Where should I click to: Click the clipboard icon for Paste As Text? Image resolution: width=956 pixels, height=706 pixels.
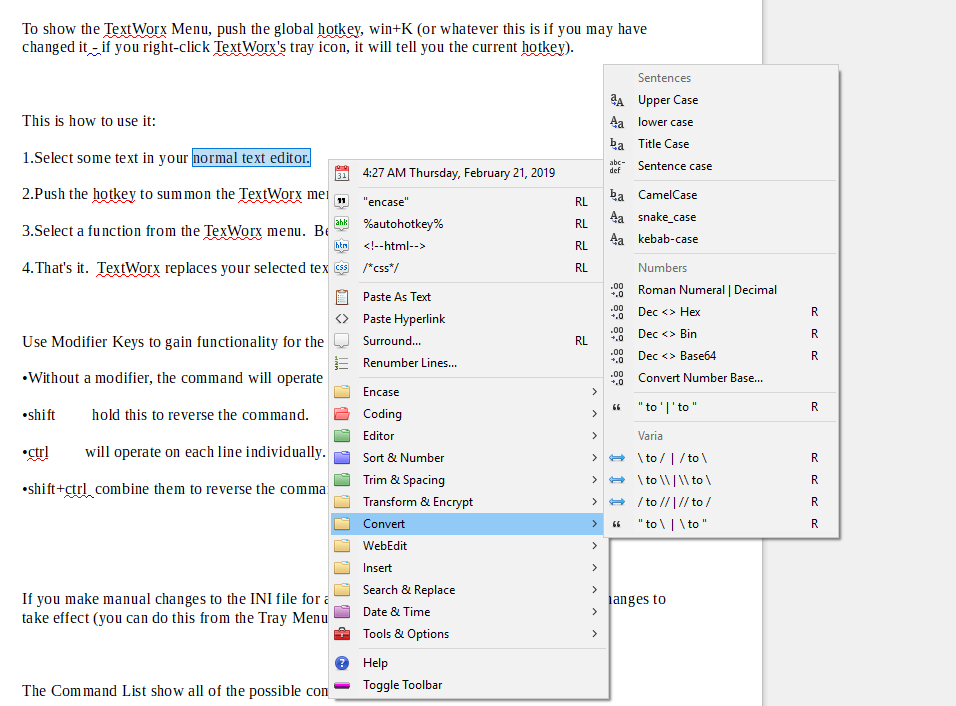click(x=342, y=297)
